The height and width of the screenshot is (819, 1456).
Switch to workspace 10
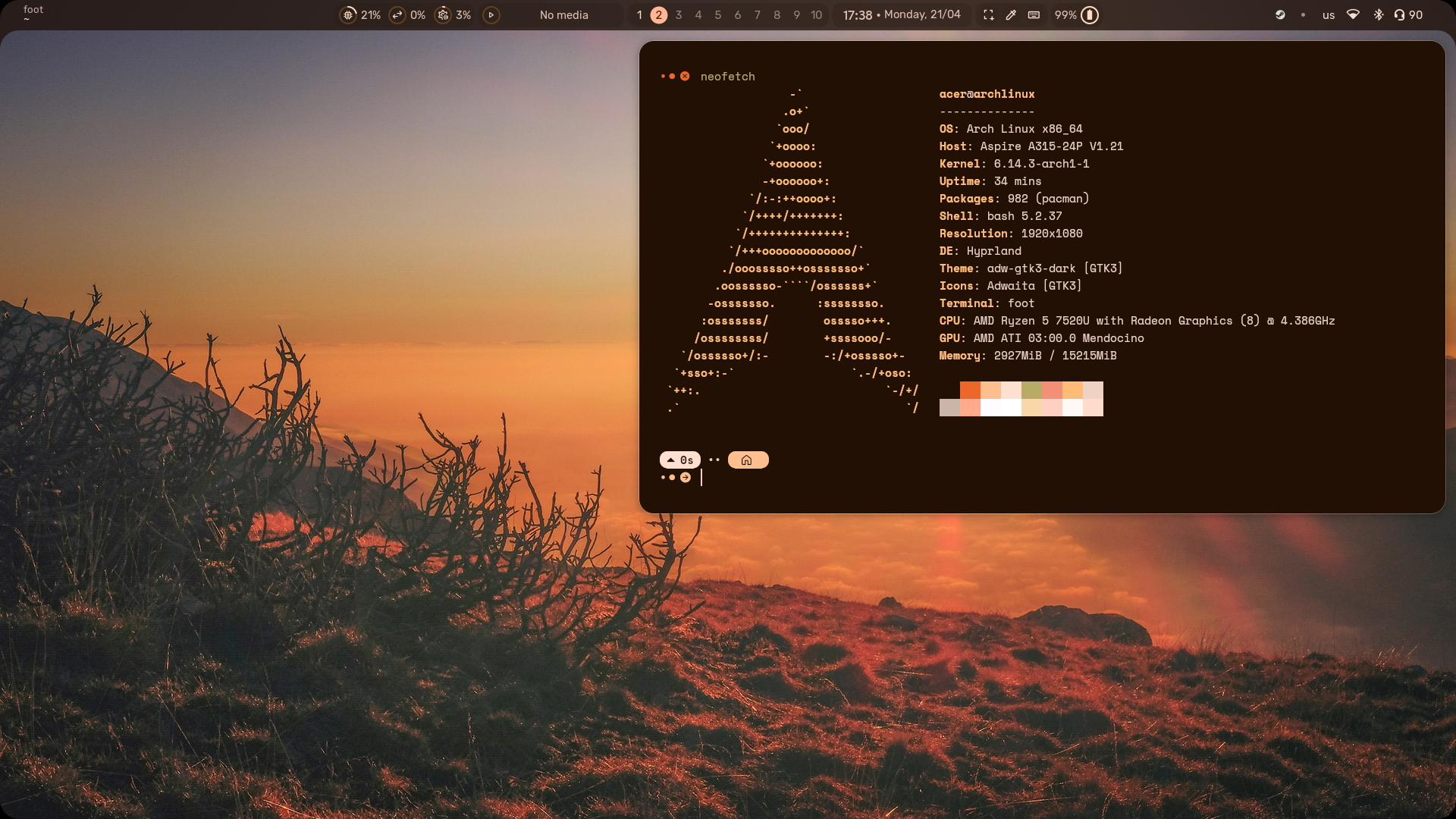pyautogui.click(x=816, y=14)
